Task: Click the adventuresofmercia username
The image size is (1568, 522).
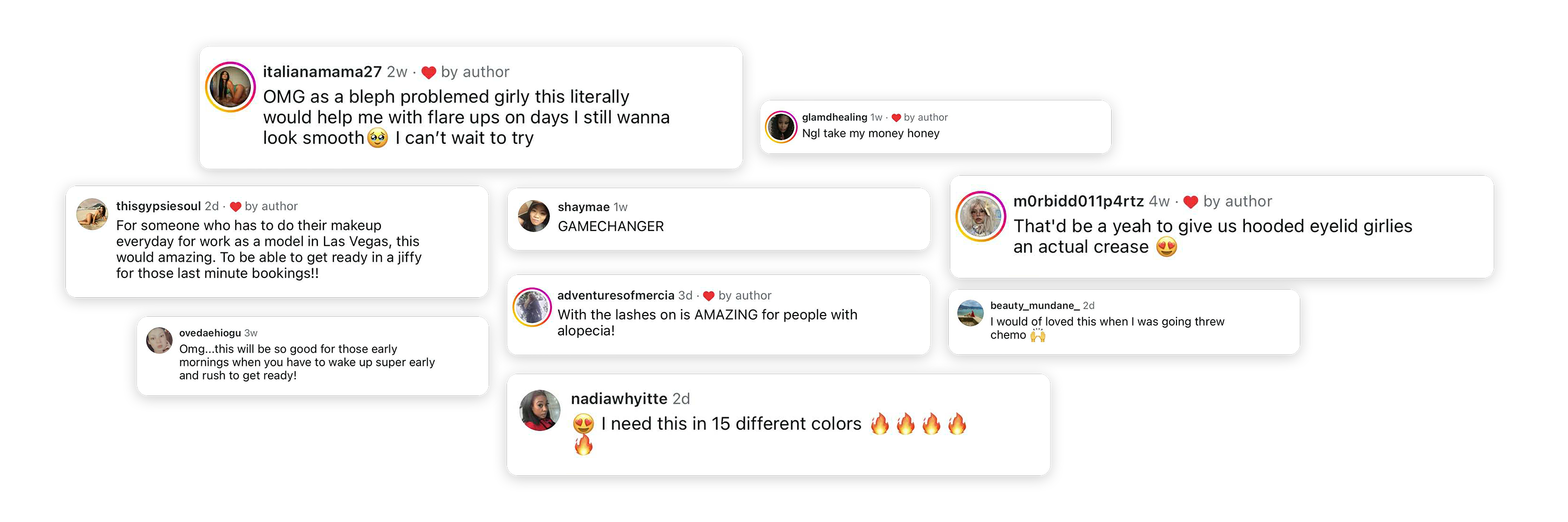Action: click(615, 296)
